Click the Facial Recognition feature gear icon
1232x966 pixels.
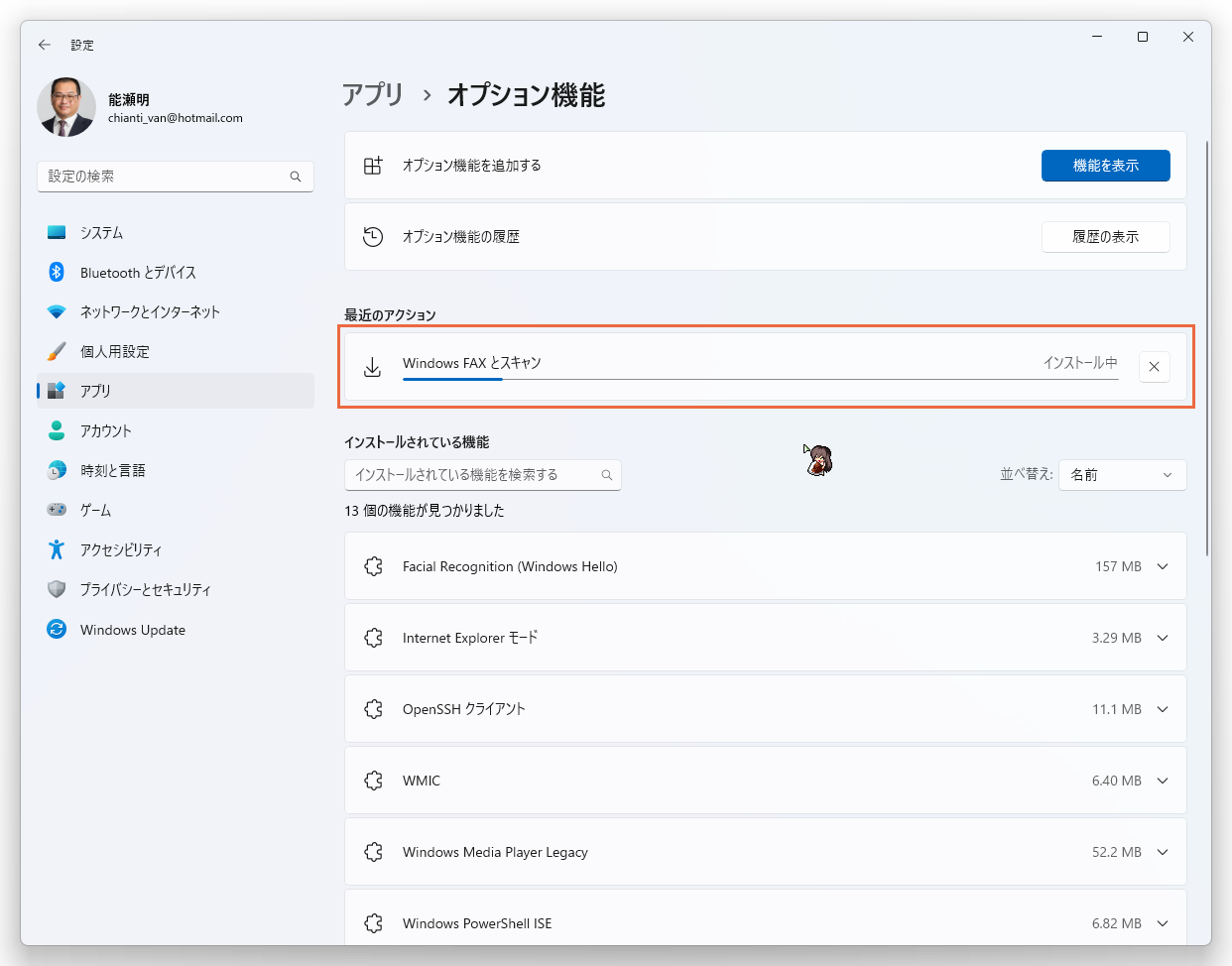coord(373,566)
